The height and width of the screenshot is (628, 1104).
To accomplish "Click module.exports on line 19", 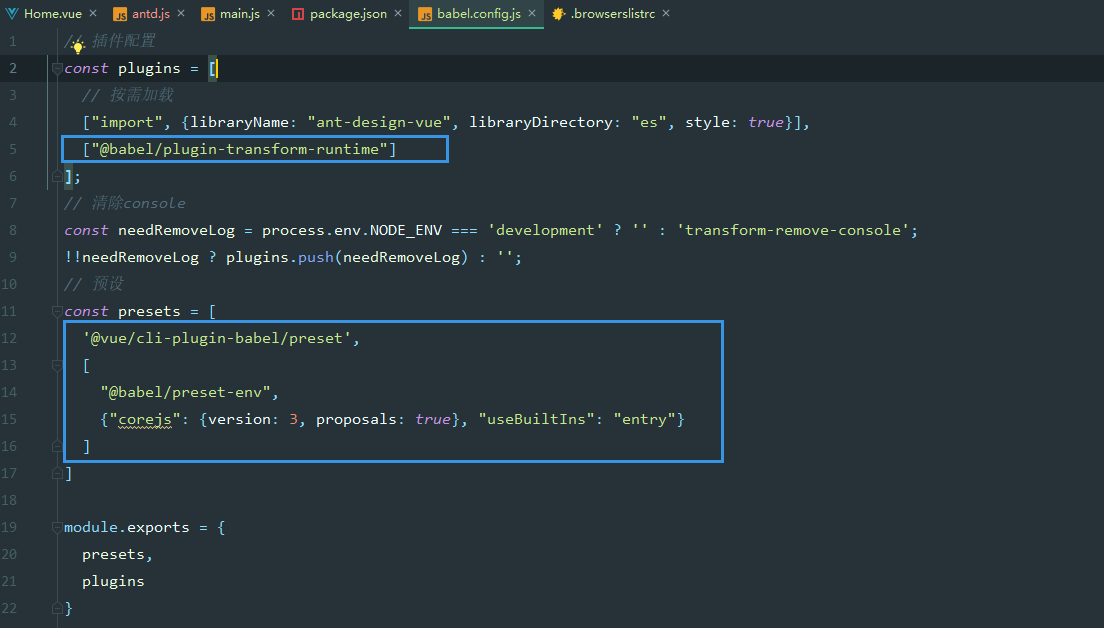I will [127, 527].
